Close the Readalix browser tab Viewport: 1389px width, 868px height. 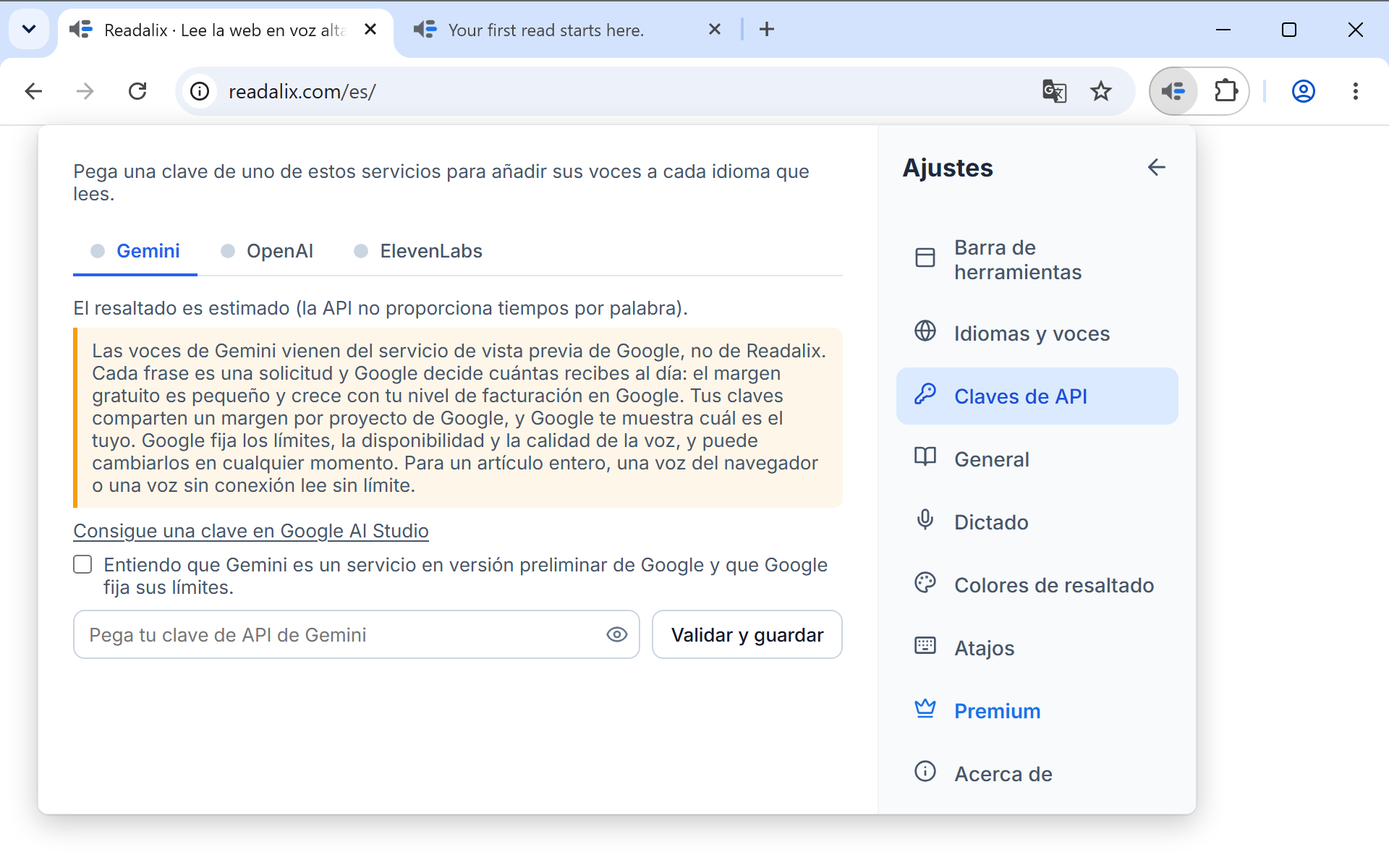[370, 29]
